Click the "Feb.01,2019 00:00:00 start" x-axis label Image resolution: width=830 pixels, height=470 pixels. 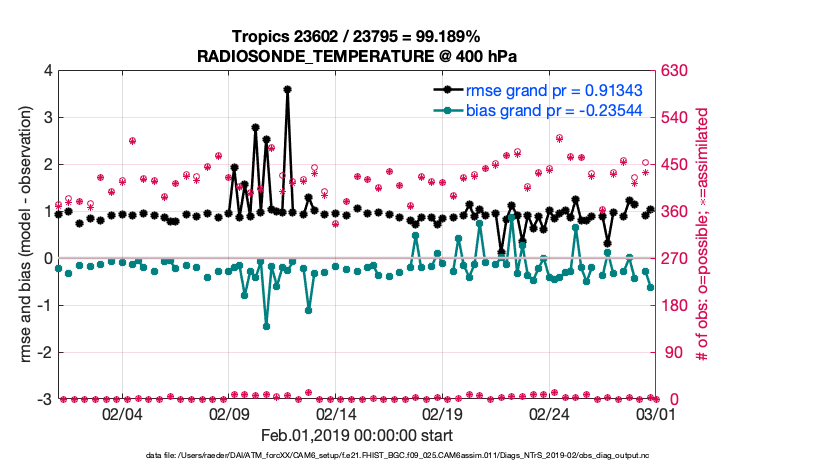point(356,435)
